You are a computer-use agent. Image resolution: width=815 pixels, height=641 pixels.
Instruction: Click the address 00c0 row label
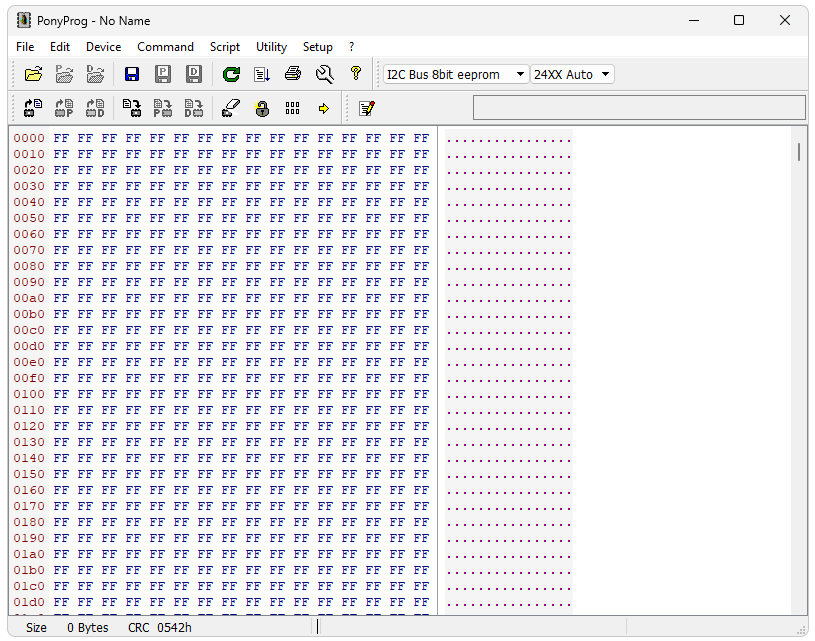[x=29, y=330]
